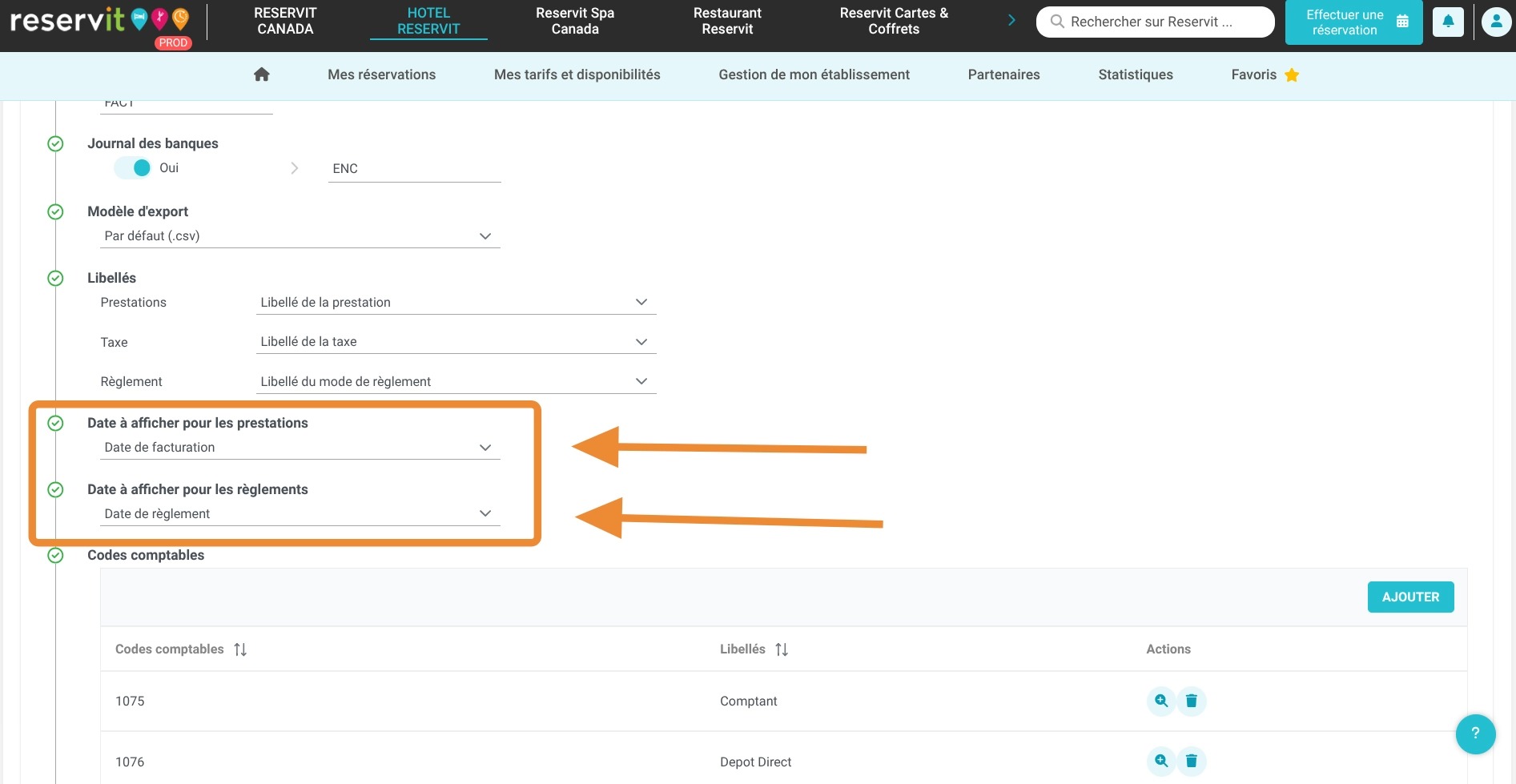Open Gestion de mon établissement menu

(x=814, y=74)
